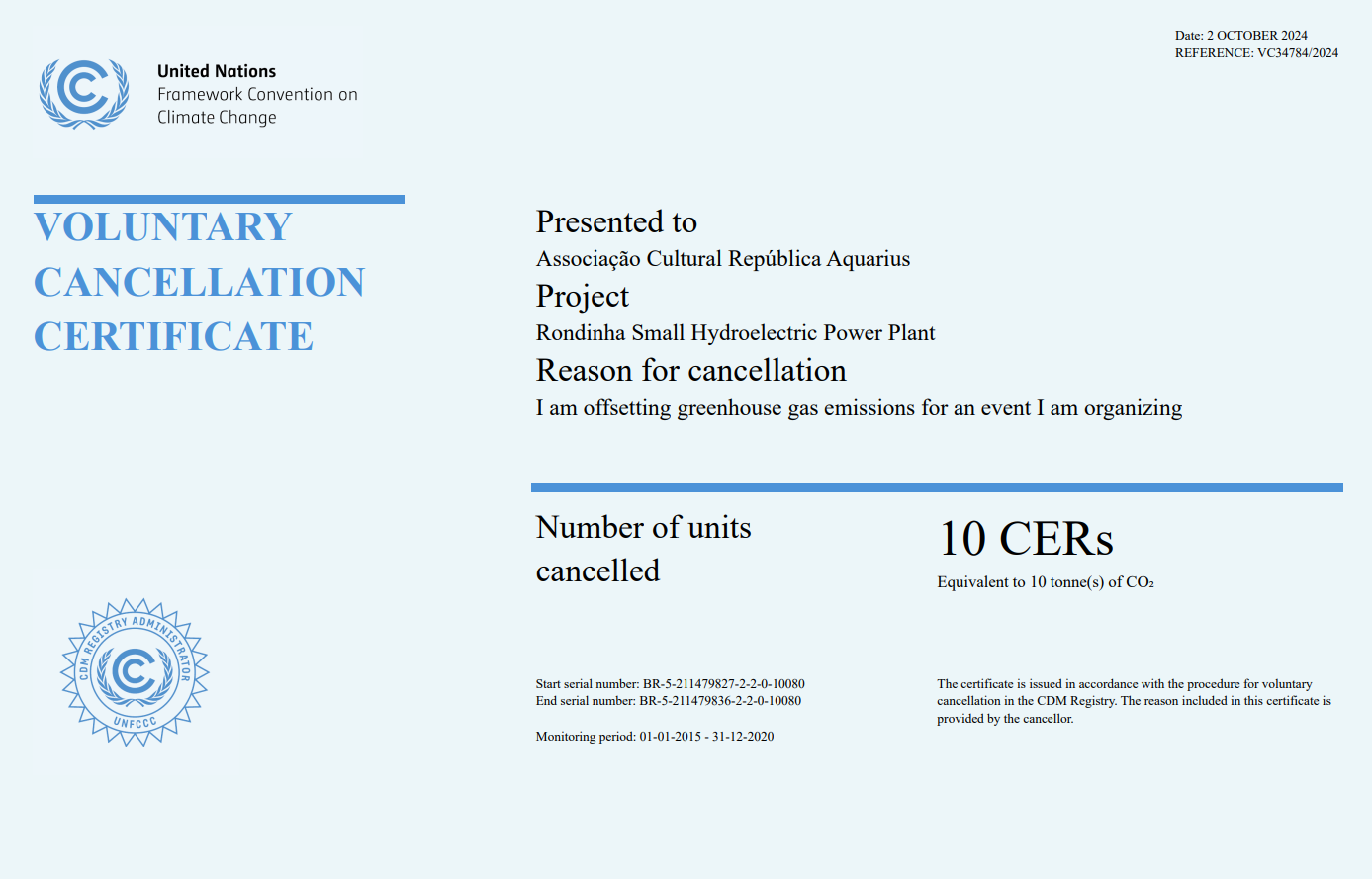Click the Start serial number line
Image resolution: width=1372 pixels, height=879 pixels.
[x=671, y=684]
